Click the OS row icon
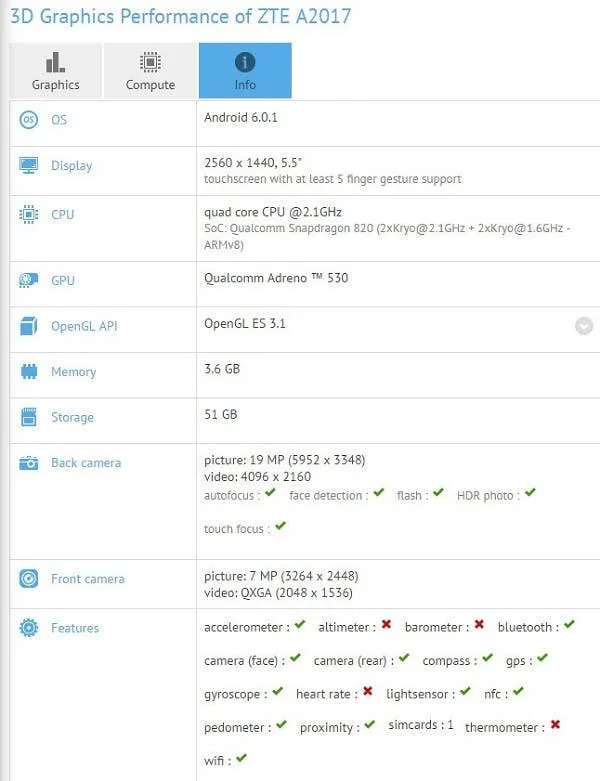Viewport: 600px width, 781px height. tap(28, 120)
